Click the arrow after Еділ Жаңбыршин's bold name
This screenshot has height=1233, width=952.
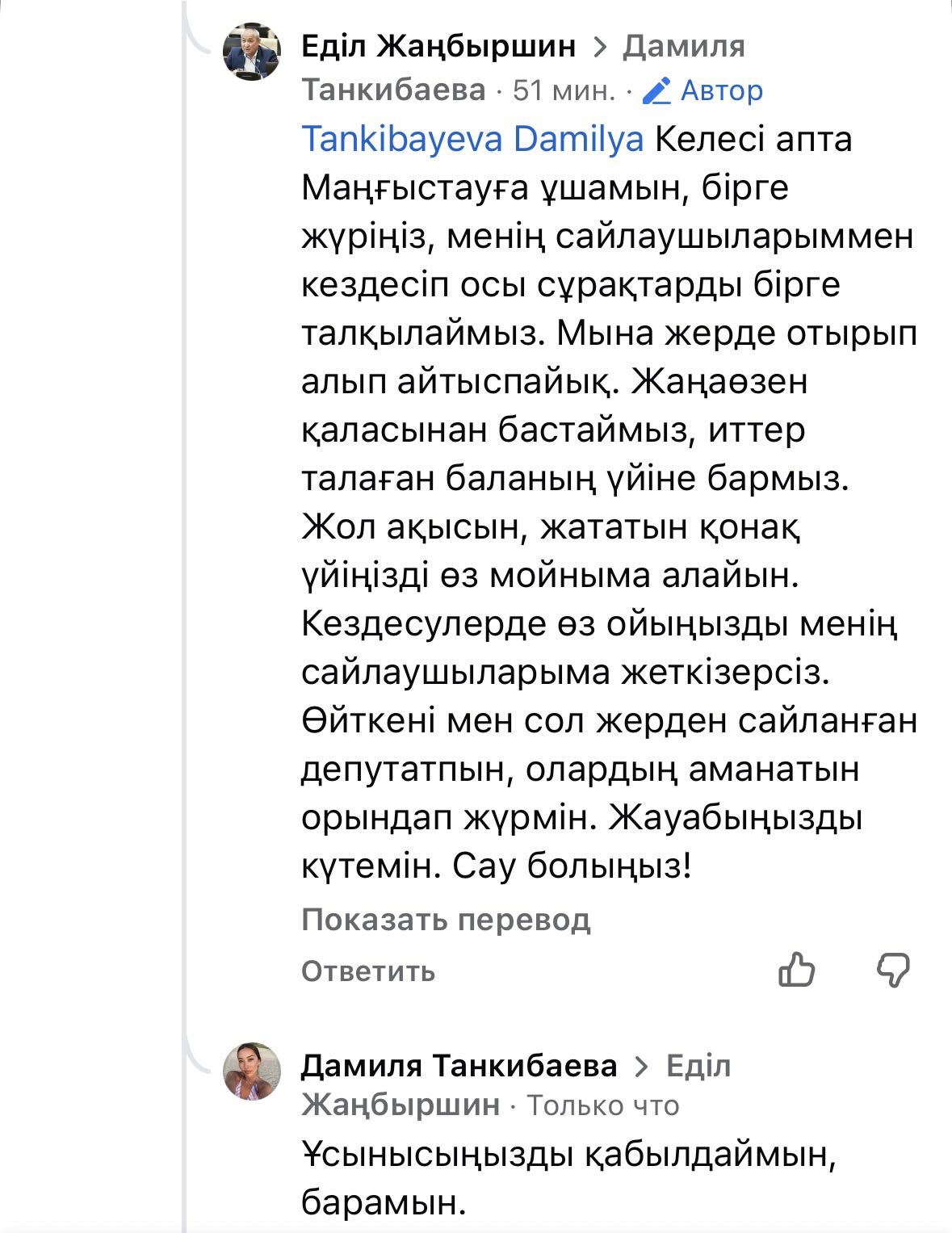[x=599, y=47]
